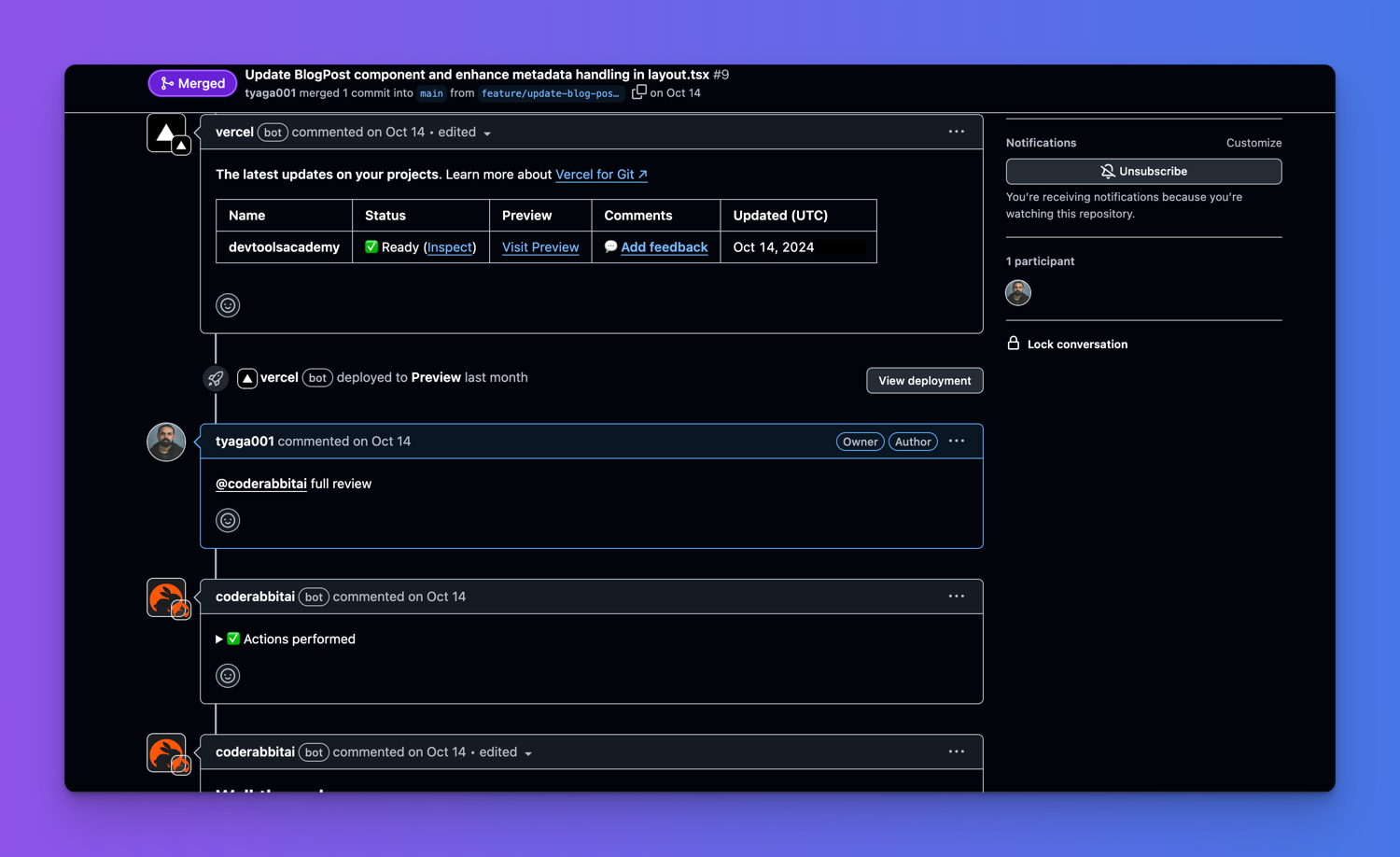Screen dimensions: 1400x857
Task: Copy the branch name using copy icon
Action: tap(638, 92)
